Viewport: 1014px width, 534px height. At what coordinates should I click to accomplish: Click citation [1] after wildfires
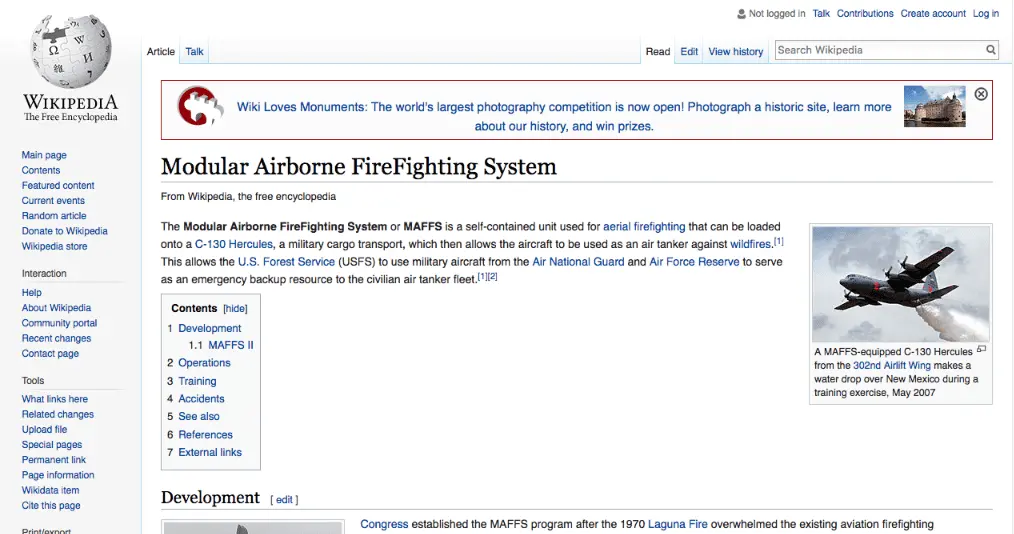[x=779, y=241]
